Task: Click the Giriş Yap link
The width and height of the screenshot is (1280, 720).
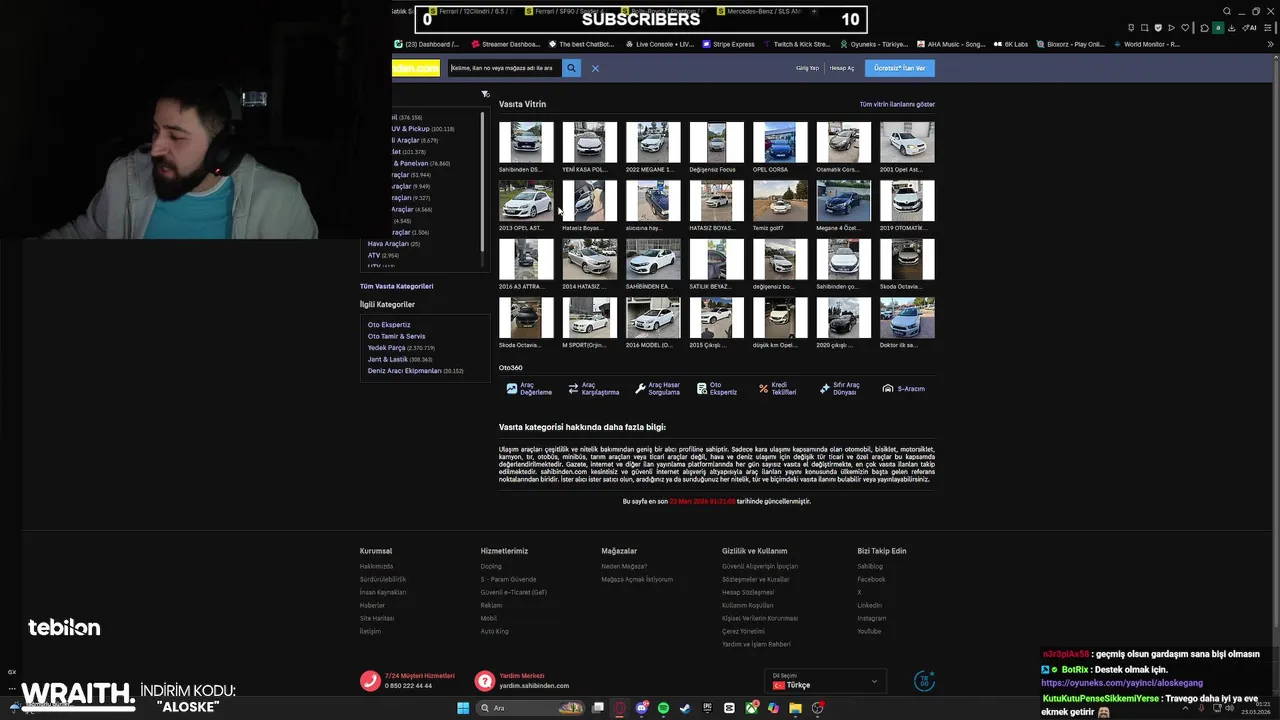Action: click(807, 68)
